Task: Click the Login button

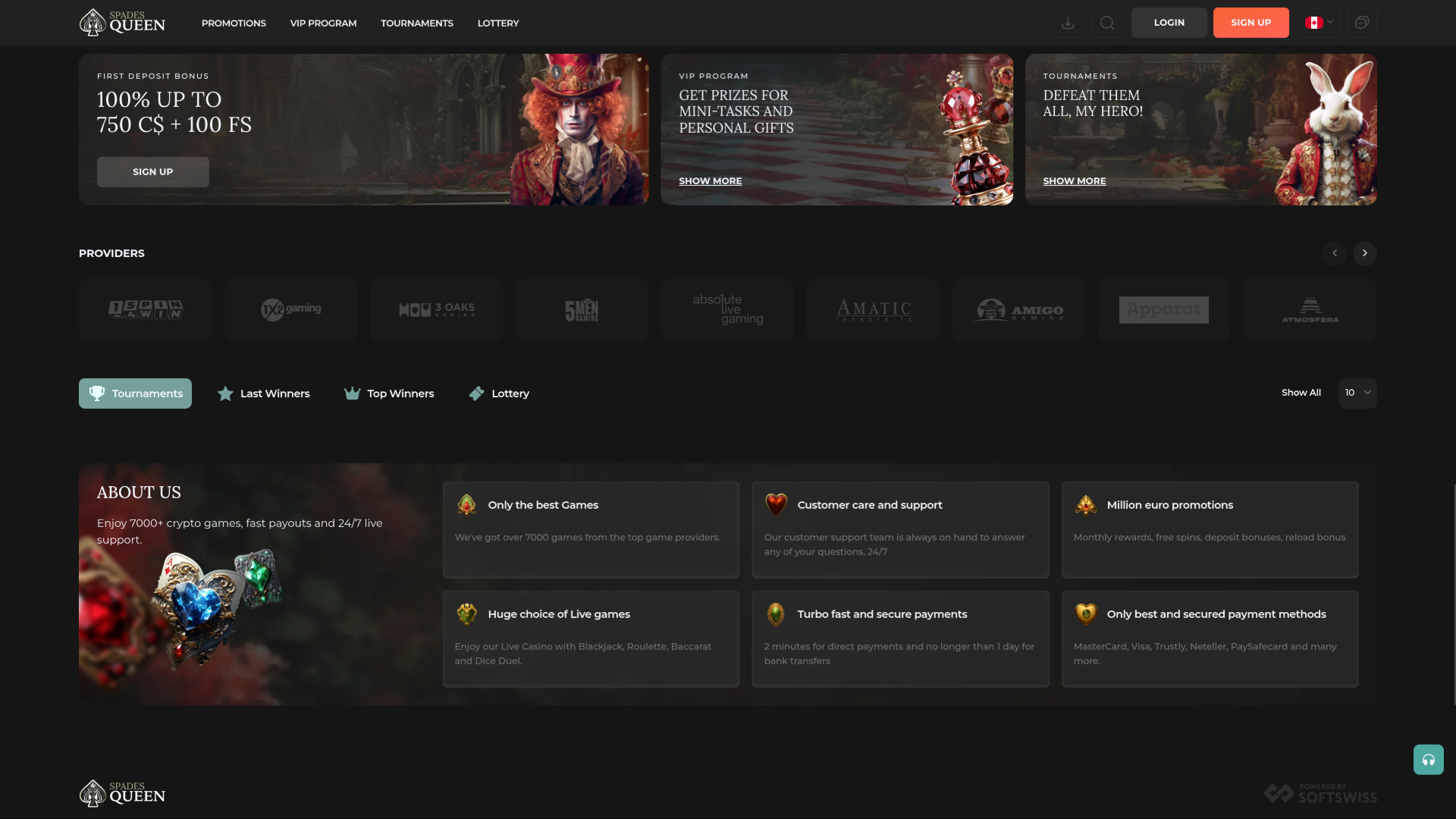Action: click(x=1169, y=23)
